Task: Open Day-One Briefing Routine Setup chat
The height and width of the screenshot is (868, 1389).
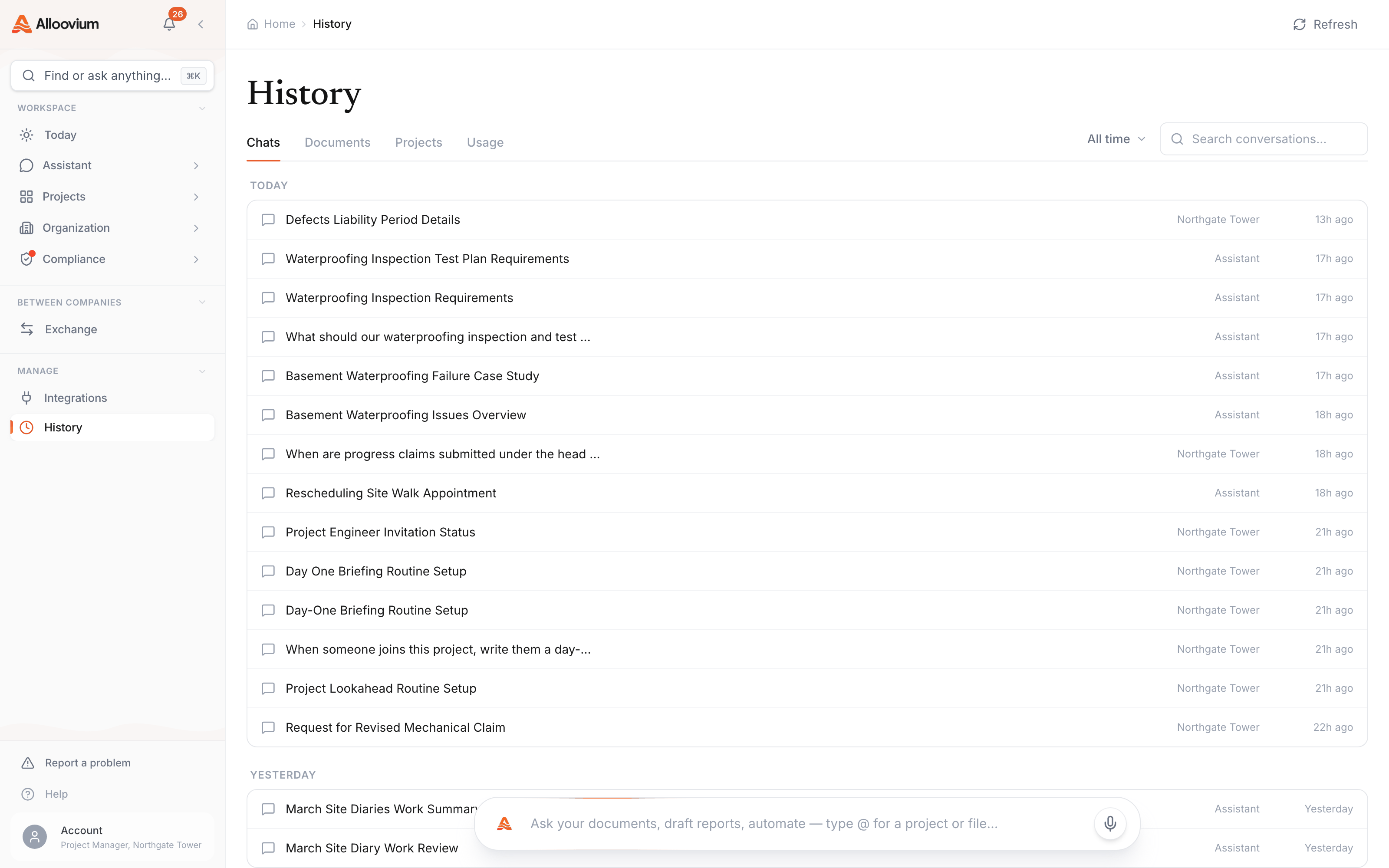Action: (x=807, y=610)
